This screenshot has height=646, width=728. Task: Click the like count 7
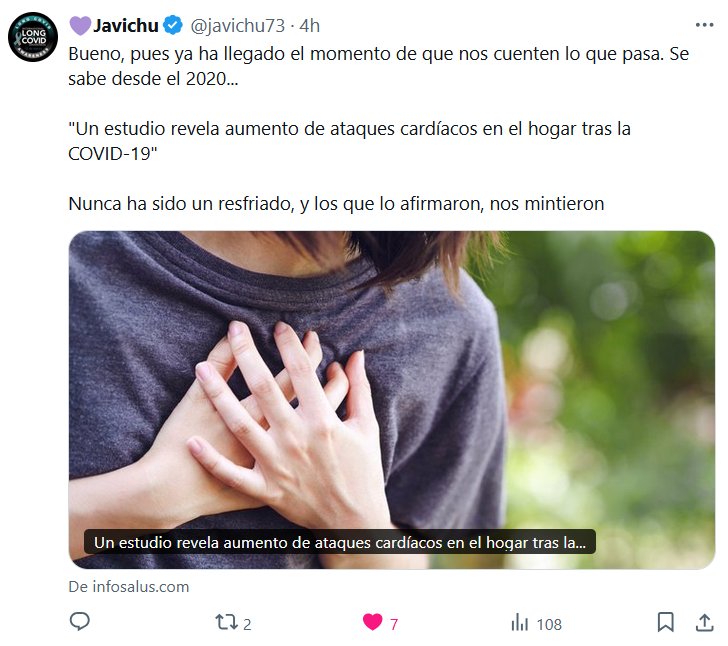(394, 625)
